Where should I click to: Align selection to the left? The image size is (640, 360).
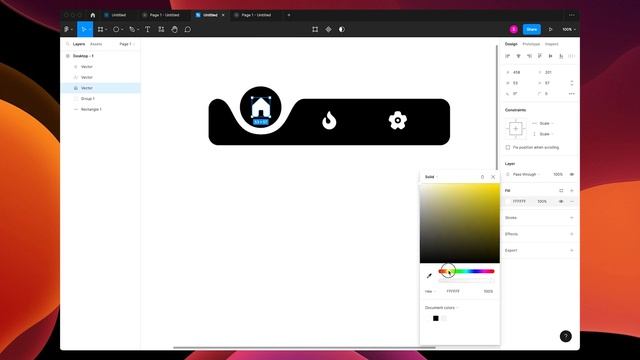click(x=508, y=56)
